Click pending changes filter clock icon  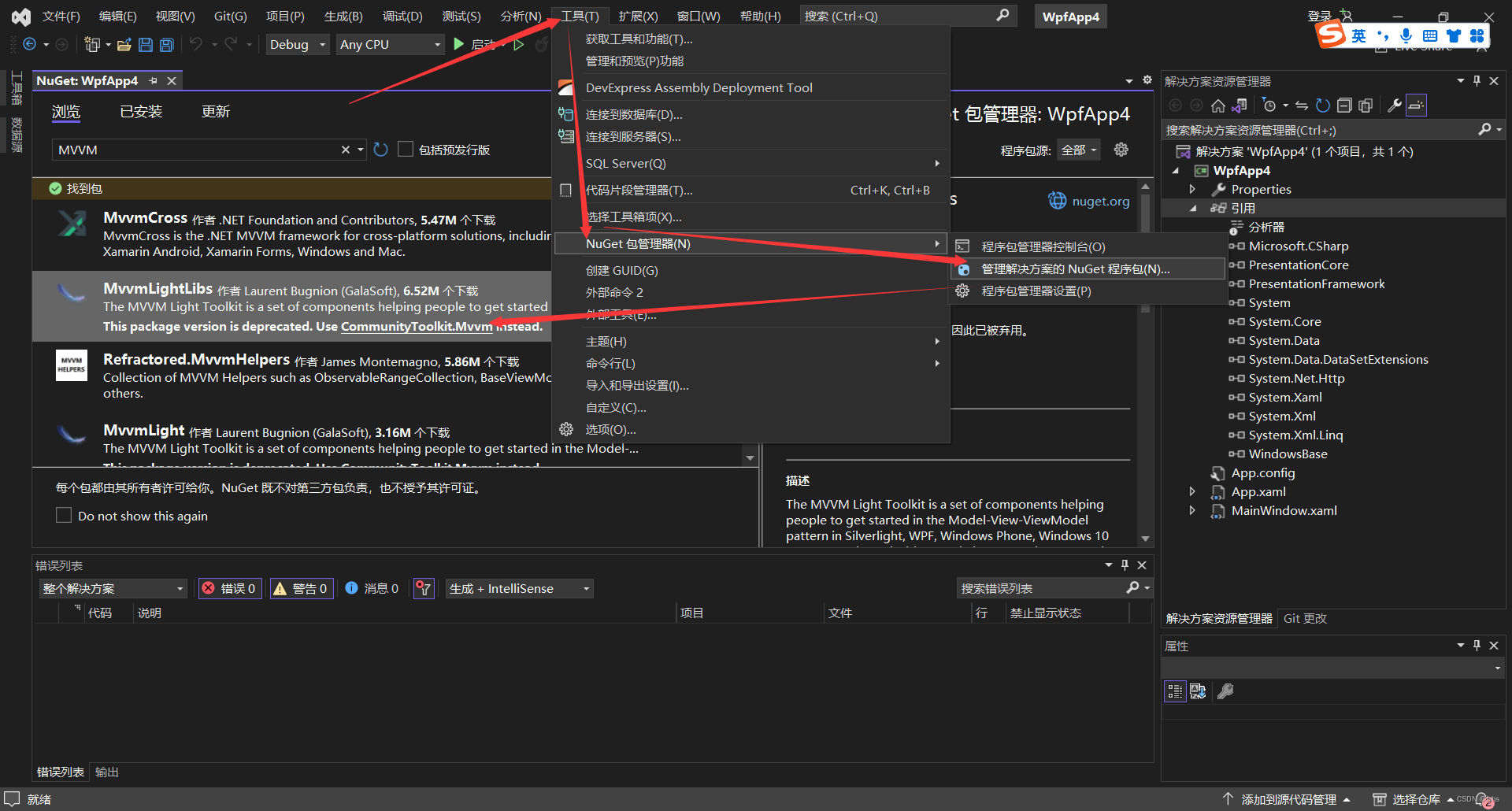1269,106
